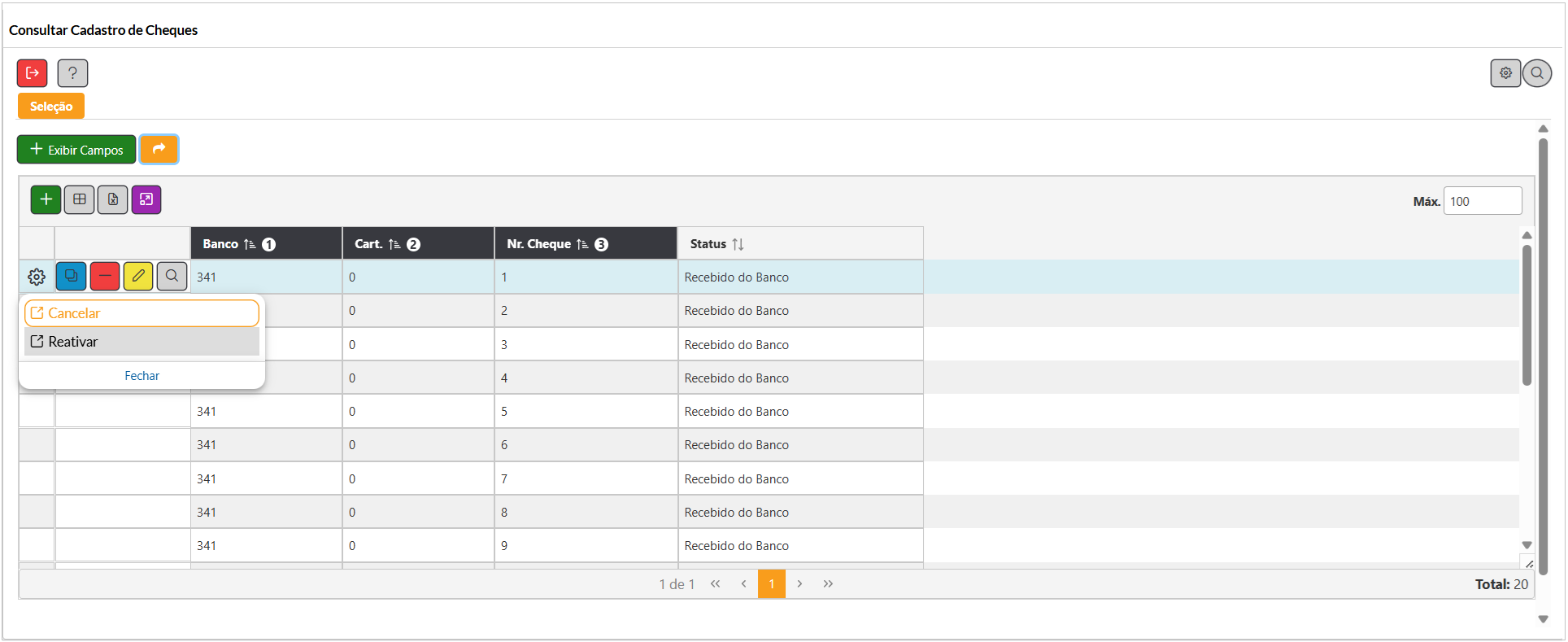Click the row's magnifier view icon
Viewport: 1568px width, 642px height.
(172, 277)
